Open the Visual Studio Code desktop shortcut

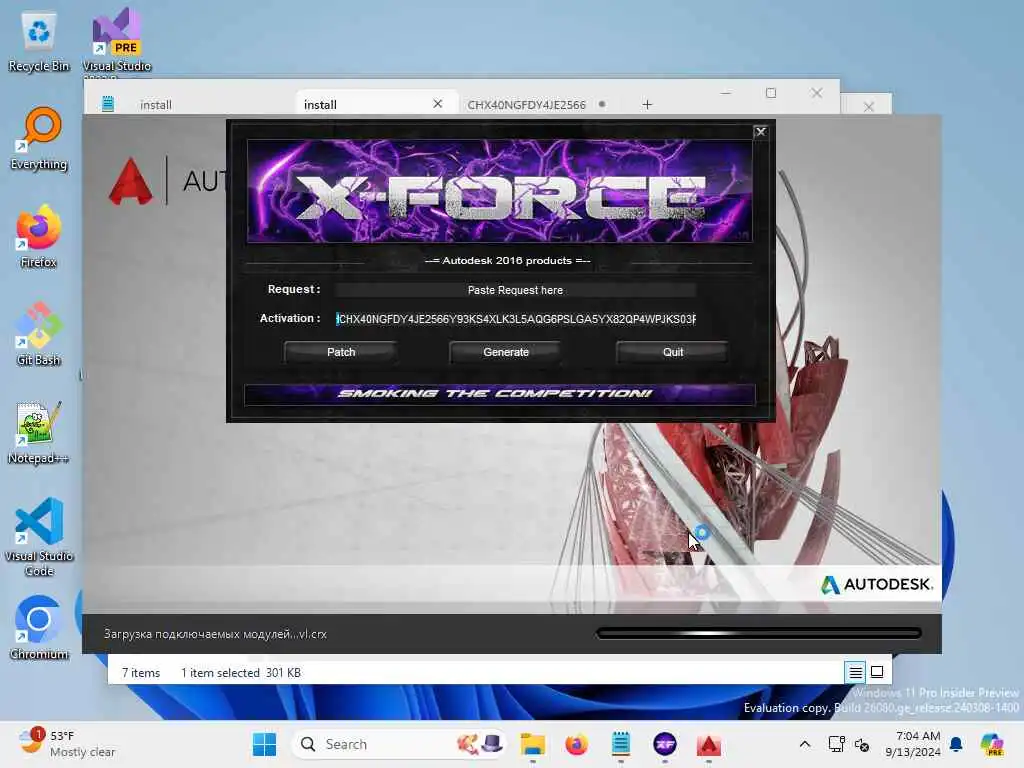39,537
